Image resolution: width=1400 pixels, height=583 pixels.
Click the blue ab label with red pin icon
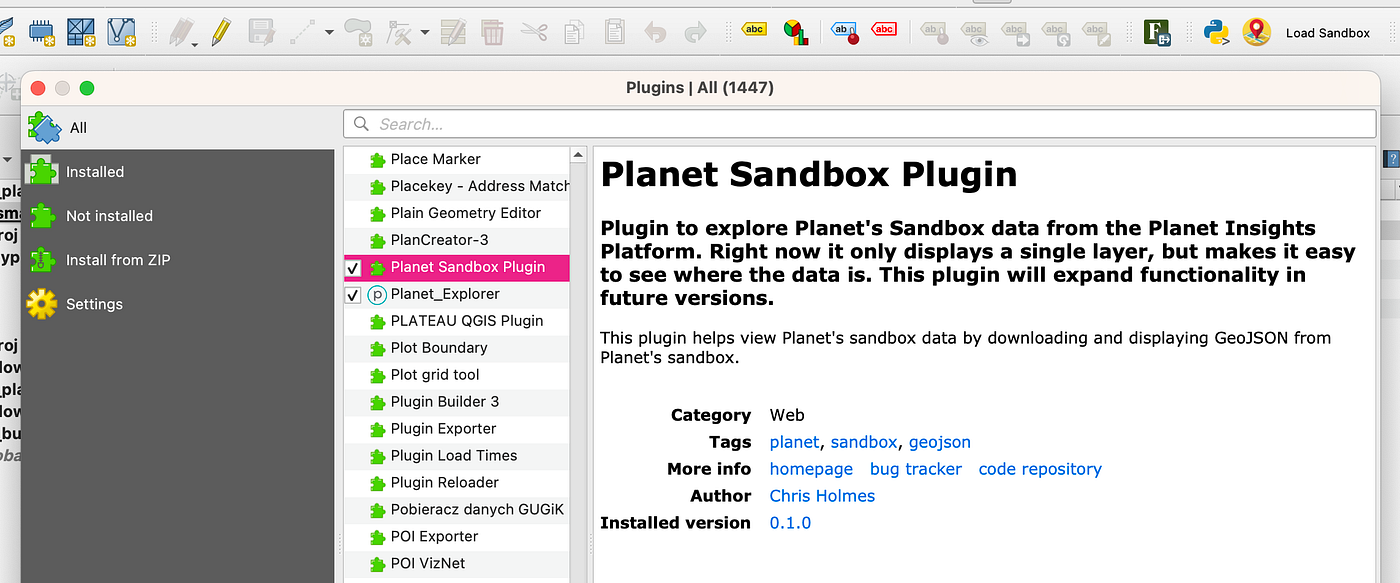point(845,32)
